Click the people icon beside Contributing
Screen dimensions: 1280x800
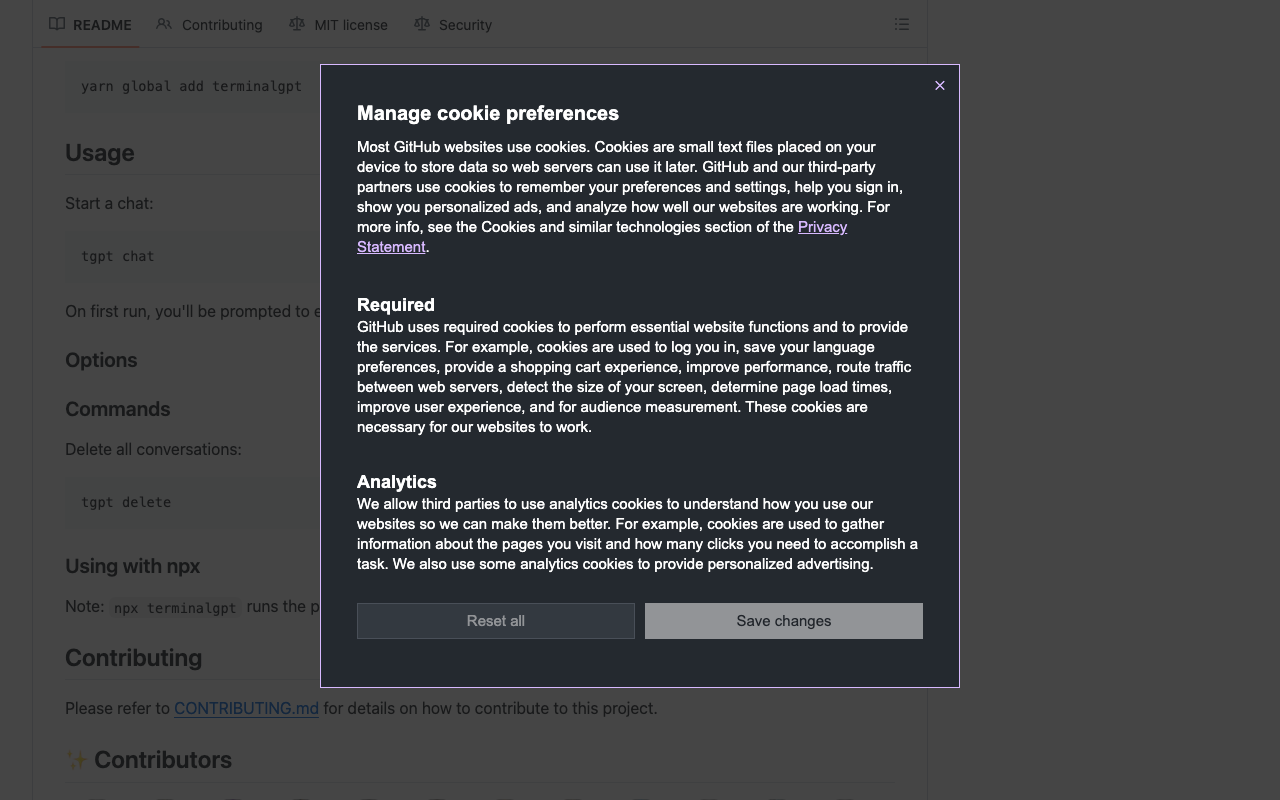164,24
